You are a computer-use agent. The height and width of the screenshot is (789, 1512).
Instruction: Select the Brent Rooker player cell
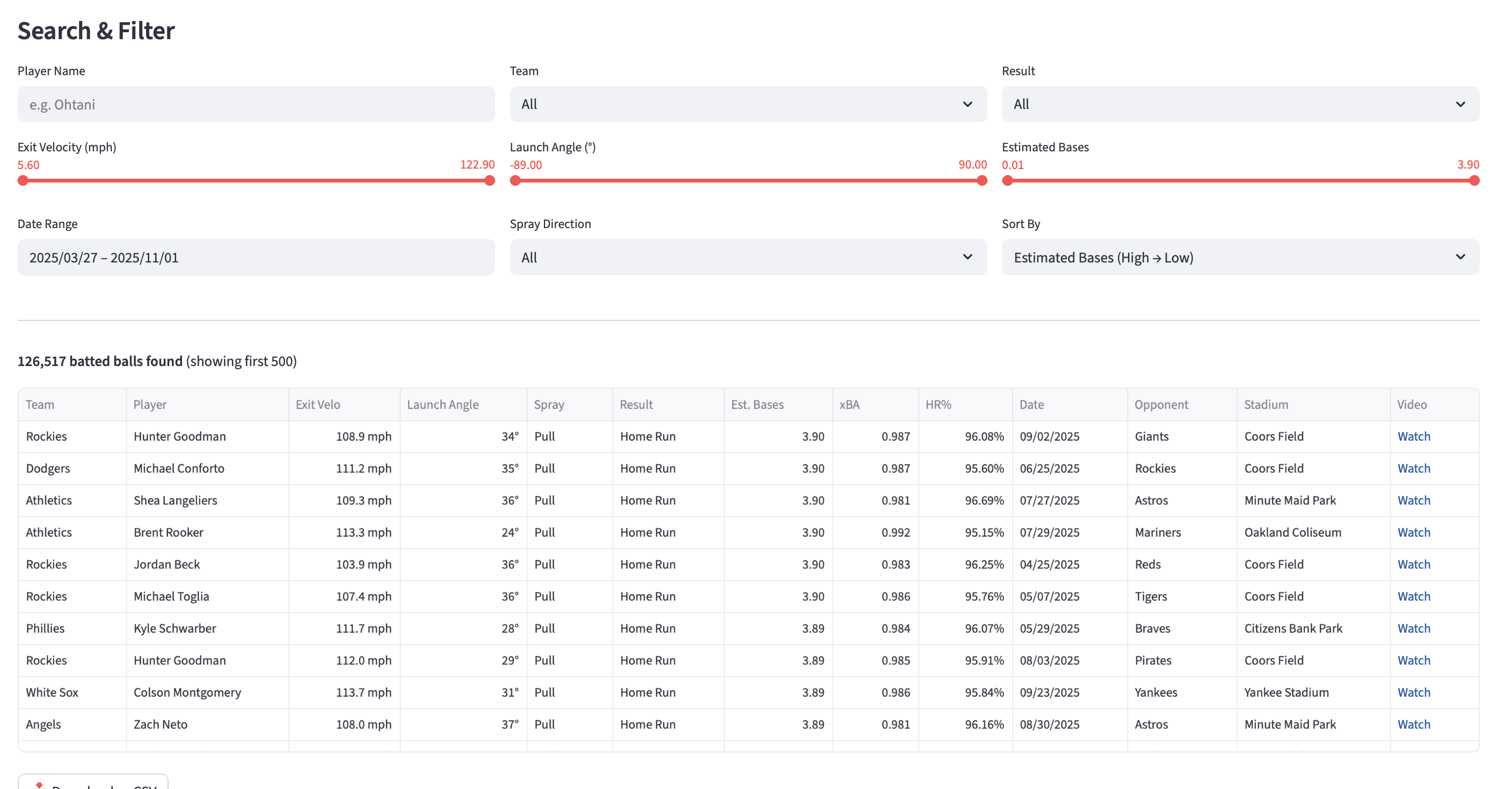pos(207,532)
